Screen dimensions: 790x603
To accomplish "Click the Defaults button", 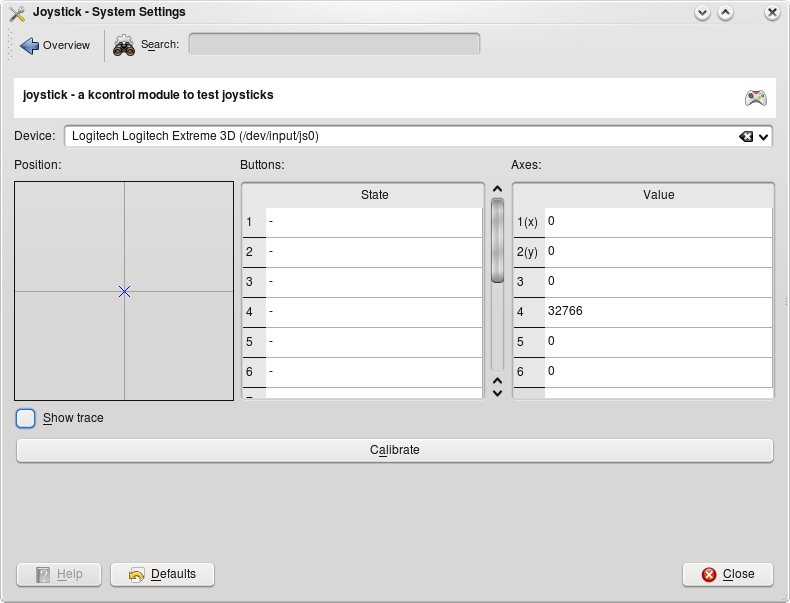I will point(162,574).
